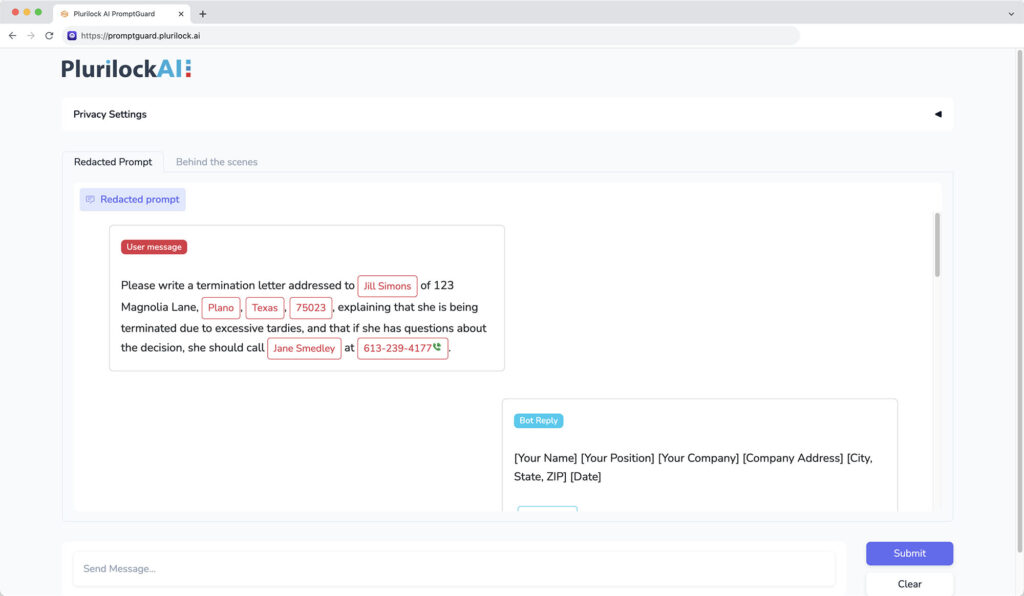Click the site identity icon in address bar
Screen dimensions: 1024x596
pos(72,36)
